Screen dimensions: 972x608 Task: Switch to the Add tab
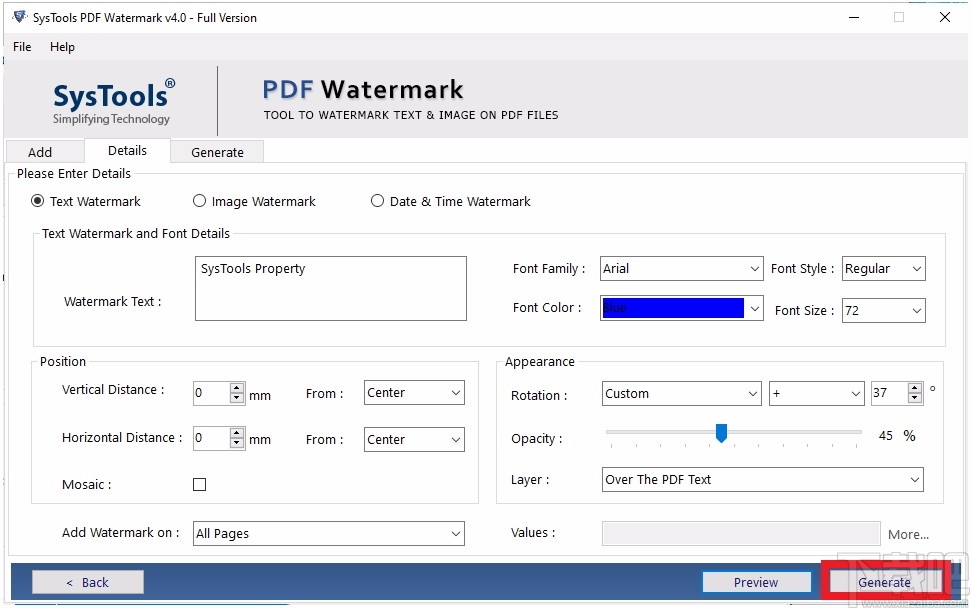(x=44, y=151)
